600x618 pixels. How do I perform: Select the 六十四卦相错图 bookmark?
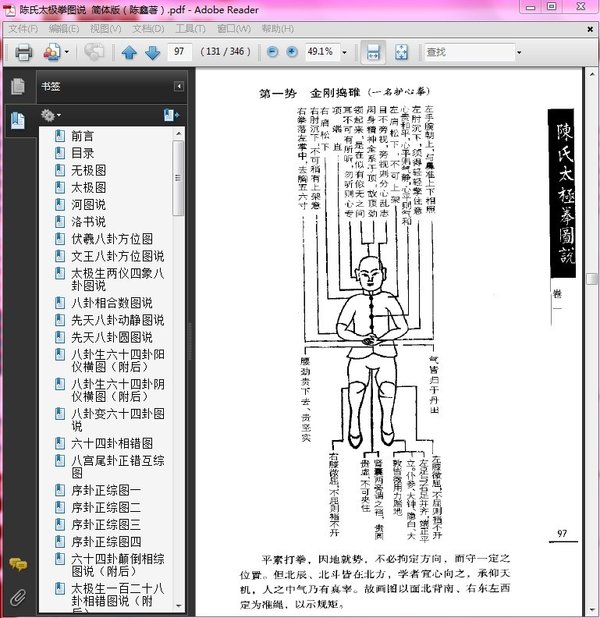[111, 442]
